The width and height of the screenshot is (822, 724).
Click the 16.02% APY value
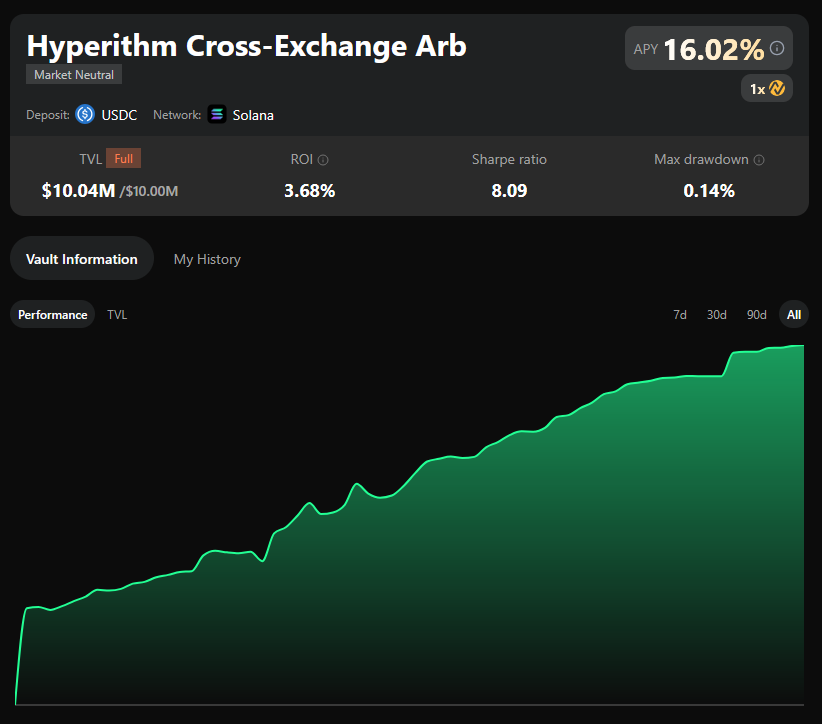pyautogui.click(x=713, y=50)
